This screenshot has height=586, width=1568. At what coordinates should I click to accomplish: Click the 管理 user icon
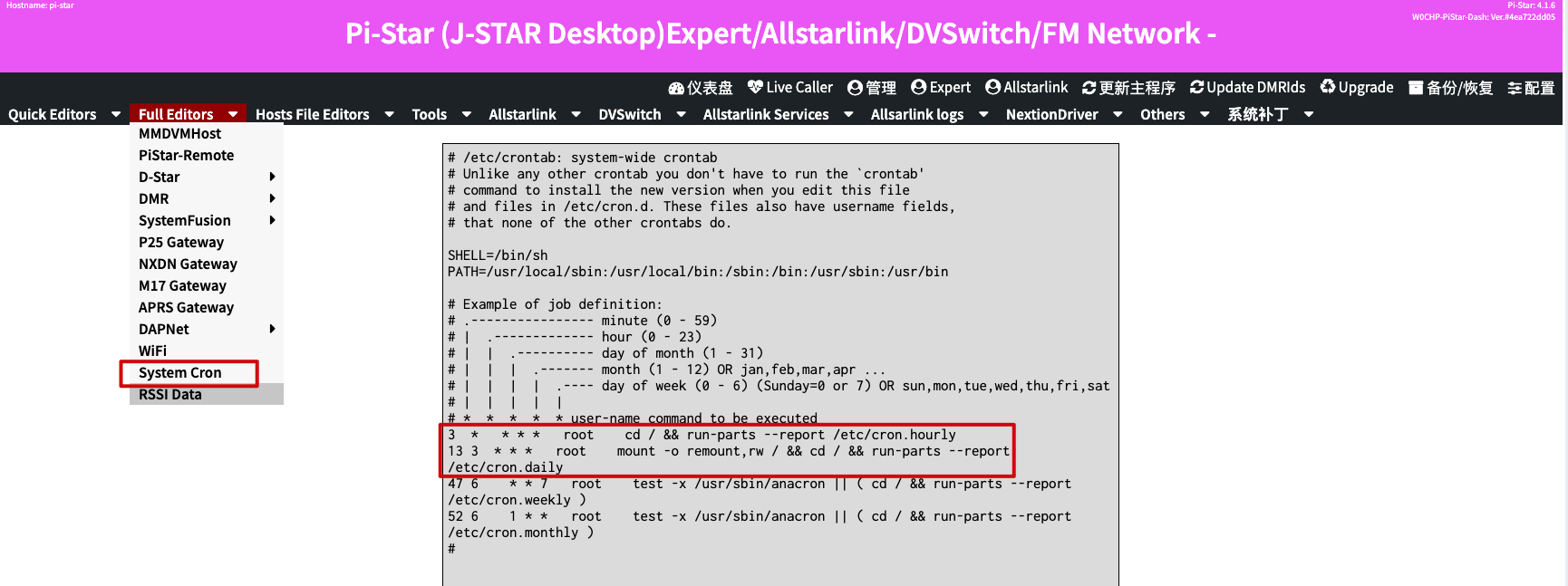[x=855, y=88]
